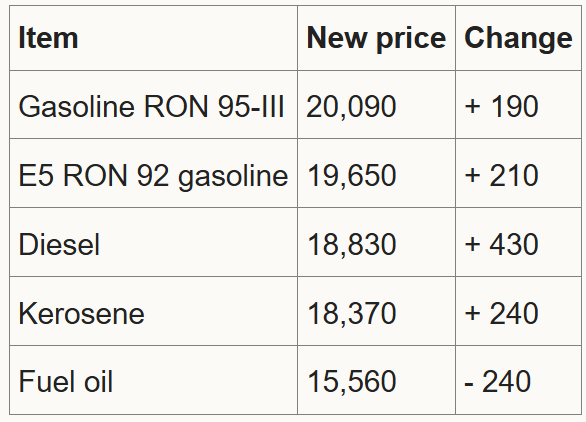Click the + 240 Kerosene change value
Viewport: 586px width, 422px height.
[x=501, y=313]
